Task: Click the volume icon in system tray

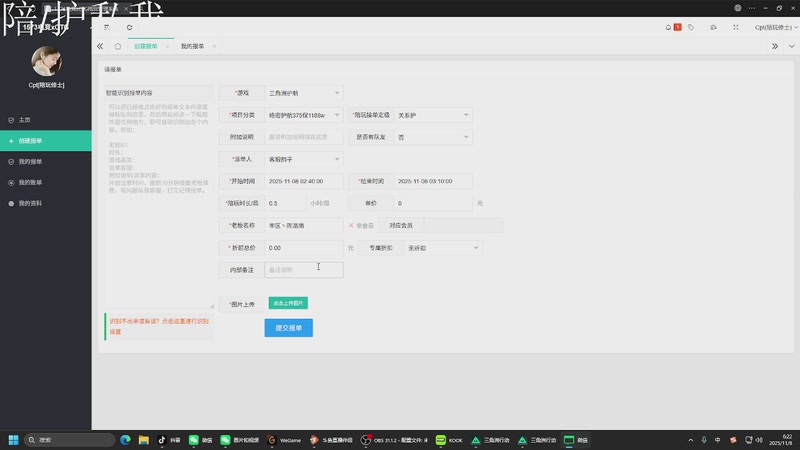Action: [x=759, y=440]
